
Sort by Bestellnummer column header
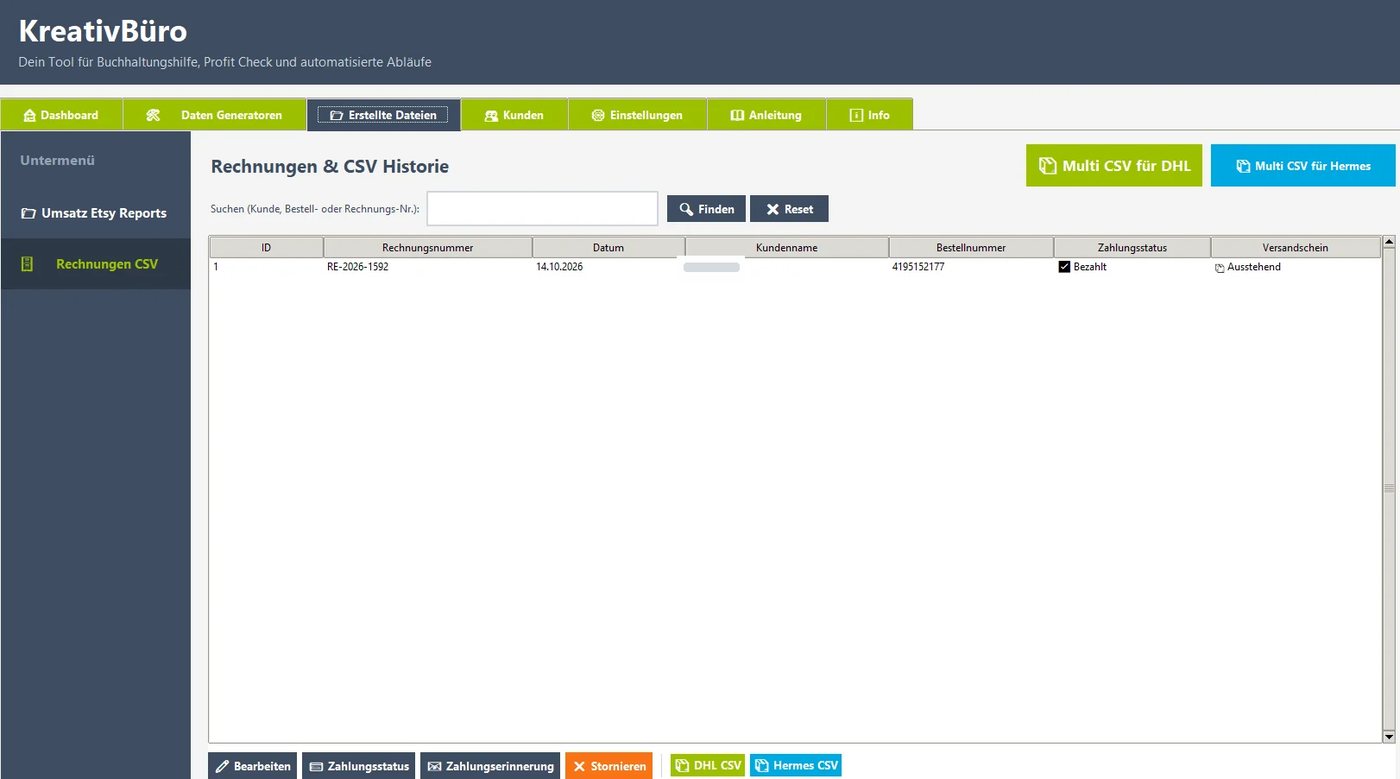[x=971, y=247]
